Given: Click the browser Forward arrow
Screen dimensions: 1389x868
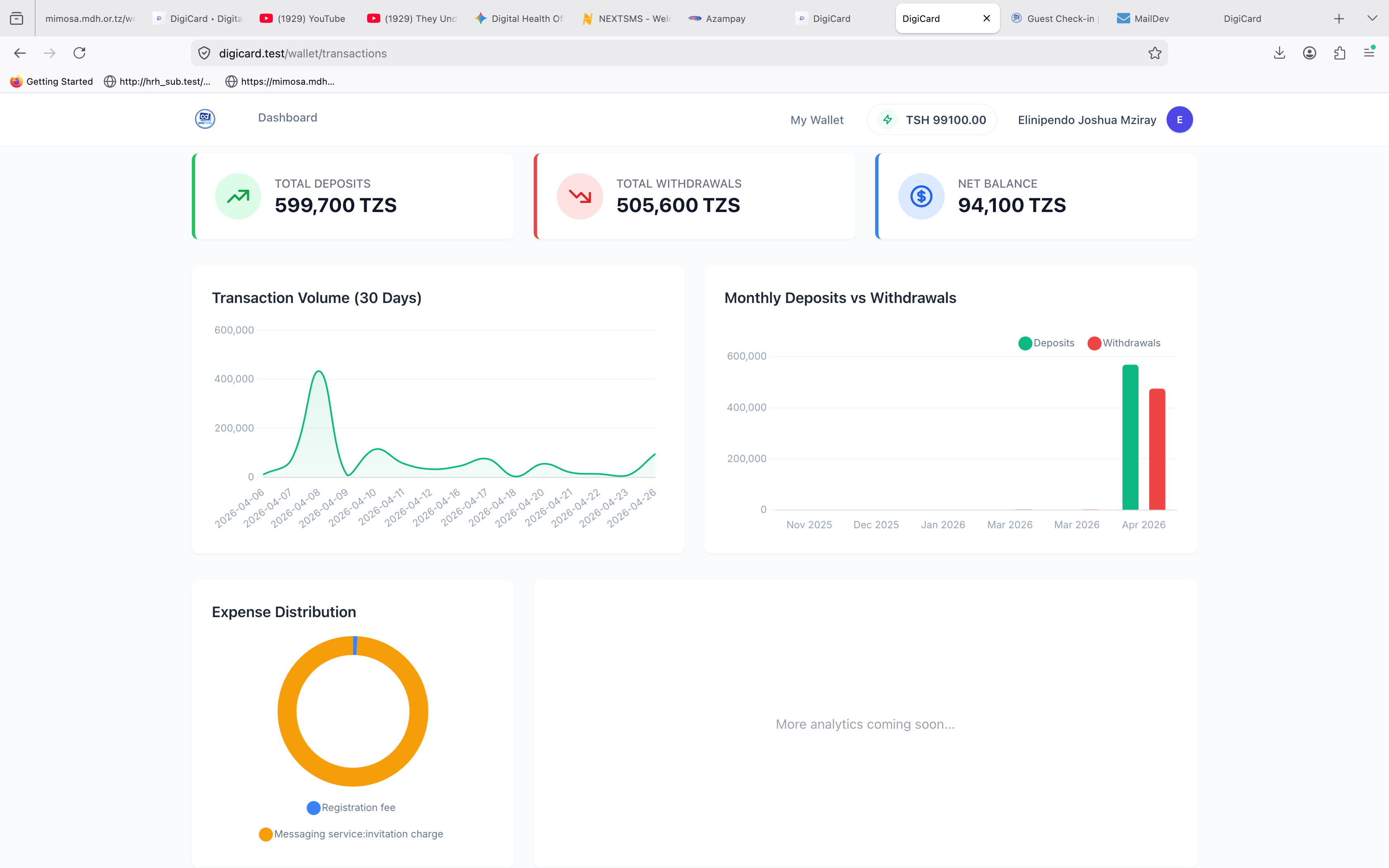Looking at the screenshot, I should click(50, 53).
